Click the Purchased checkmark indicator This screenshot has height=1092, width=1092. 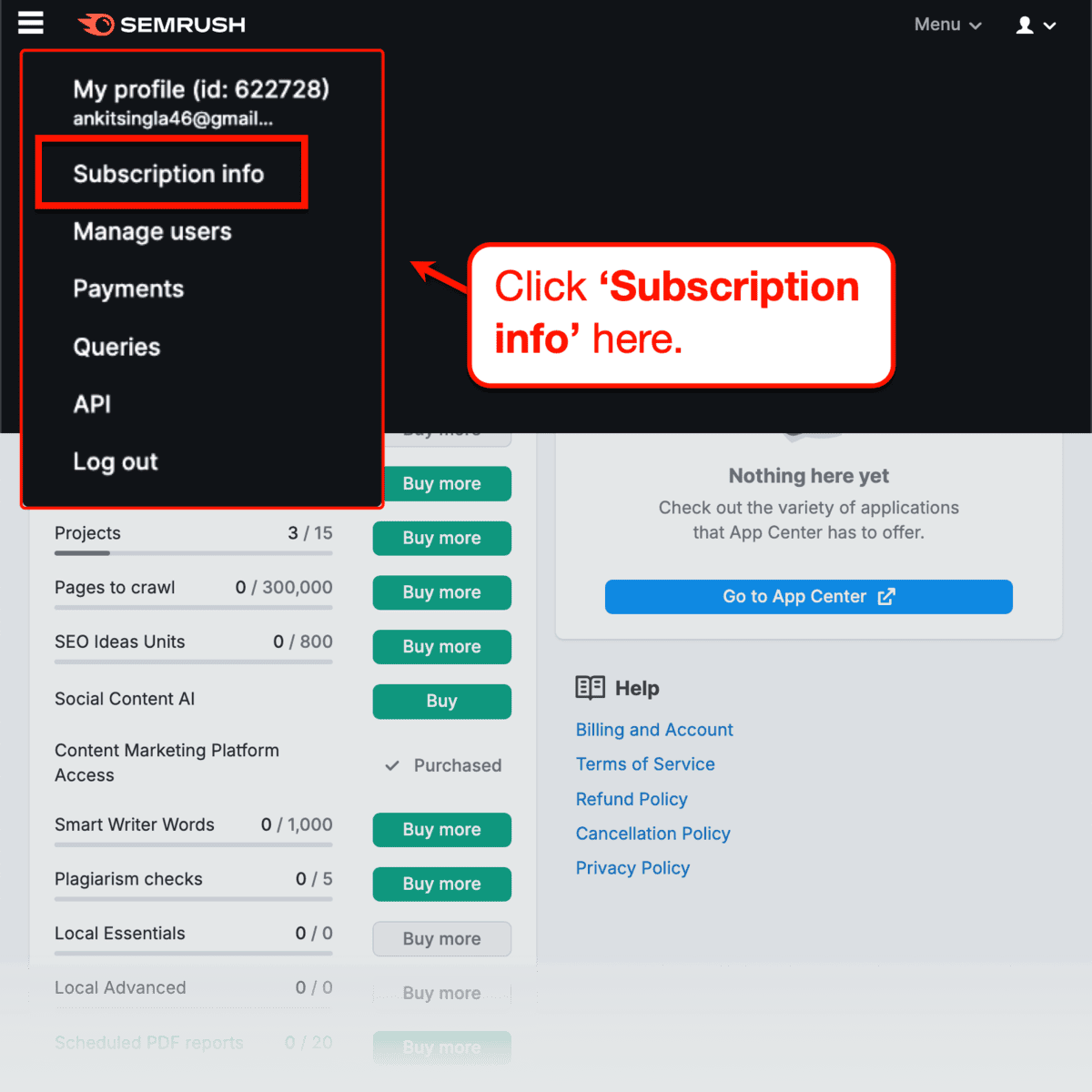click(392, 765)
